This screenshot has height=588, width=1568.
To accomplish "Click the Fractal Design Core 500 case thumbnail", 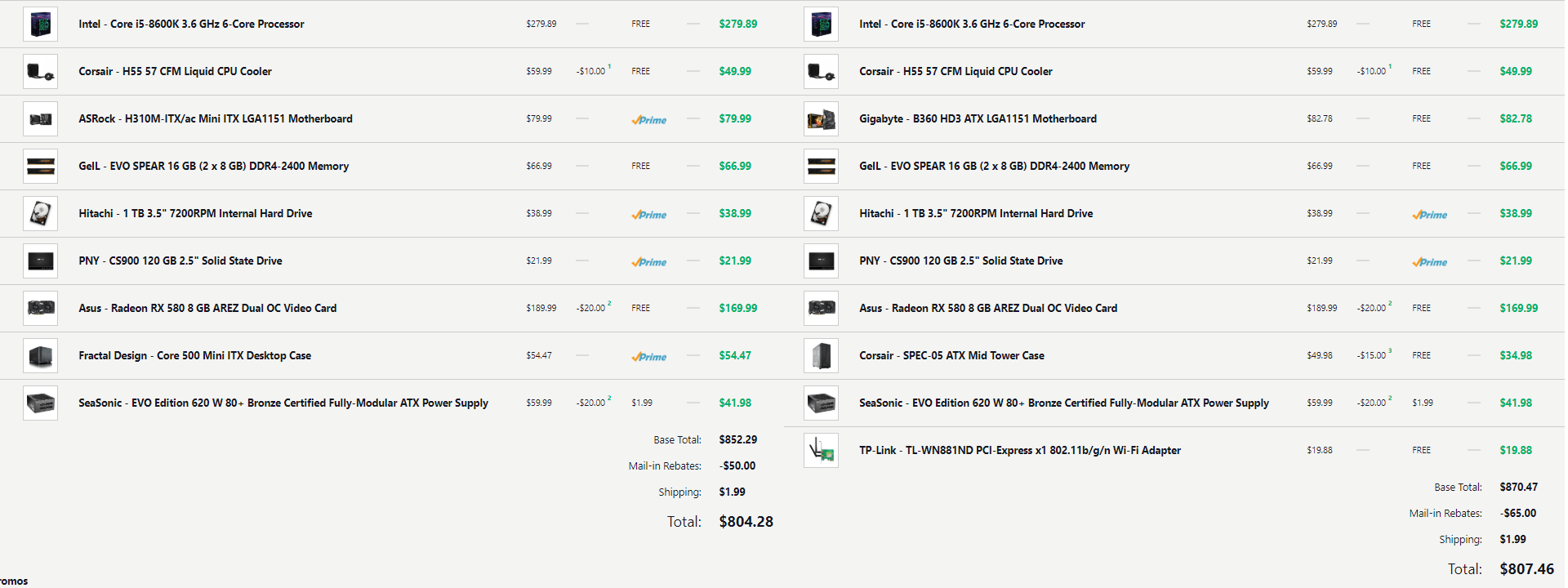I will coord(40,356).
